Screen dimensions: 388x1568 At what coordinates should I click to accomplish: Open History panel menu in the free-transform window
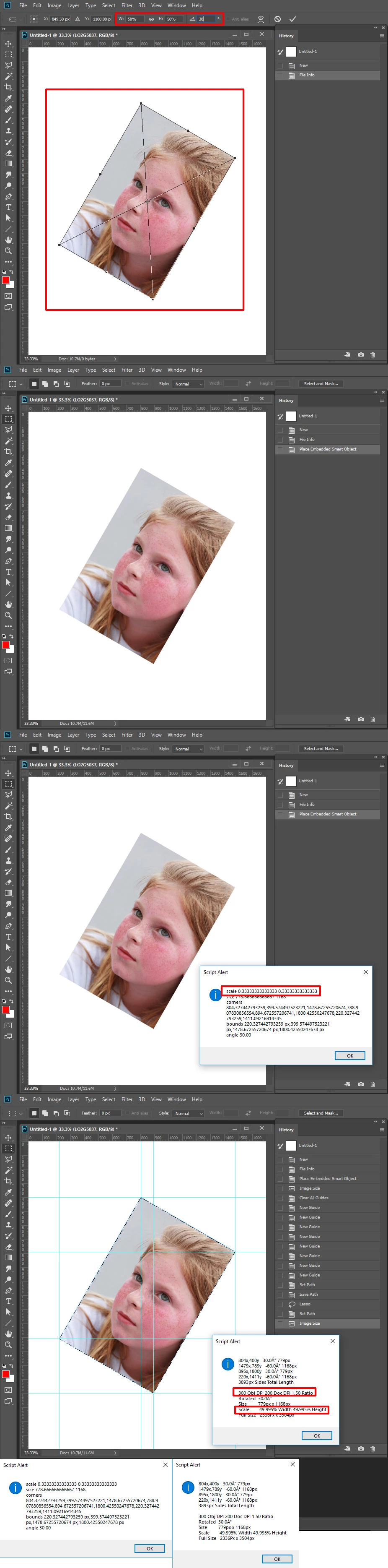point(382,36)
